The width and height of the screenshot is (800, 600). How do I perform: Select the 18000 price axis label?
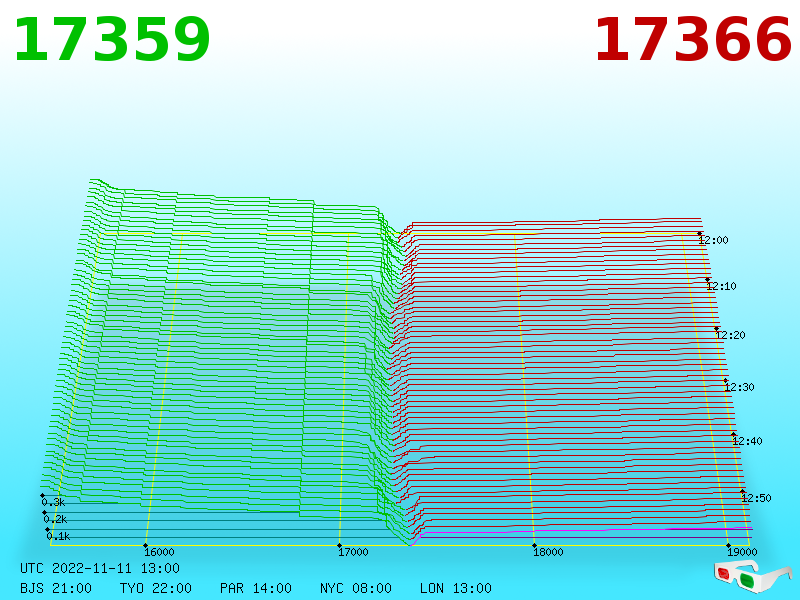548,552
